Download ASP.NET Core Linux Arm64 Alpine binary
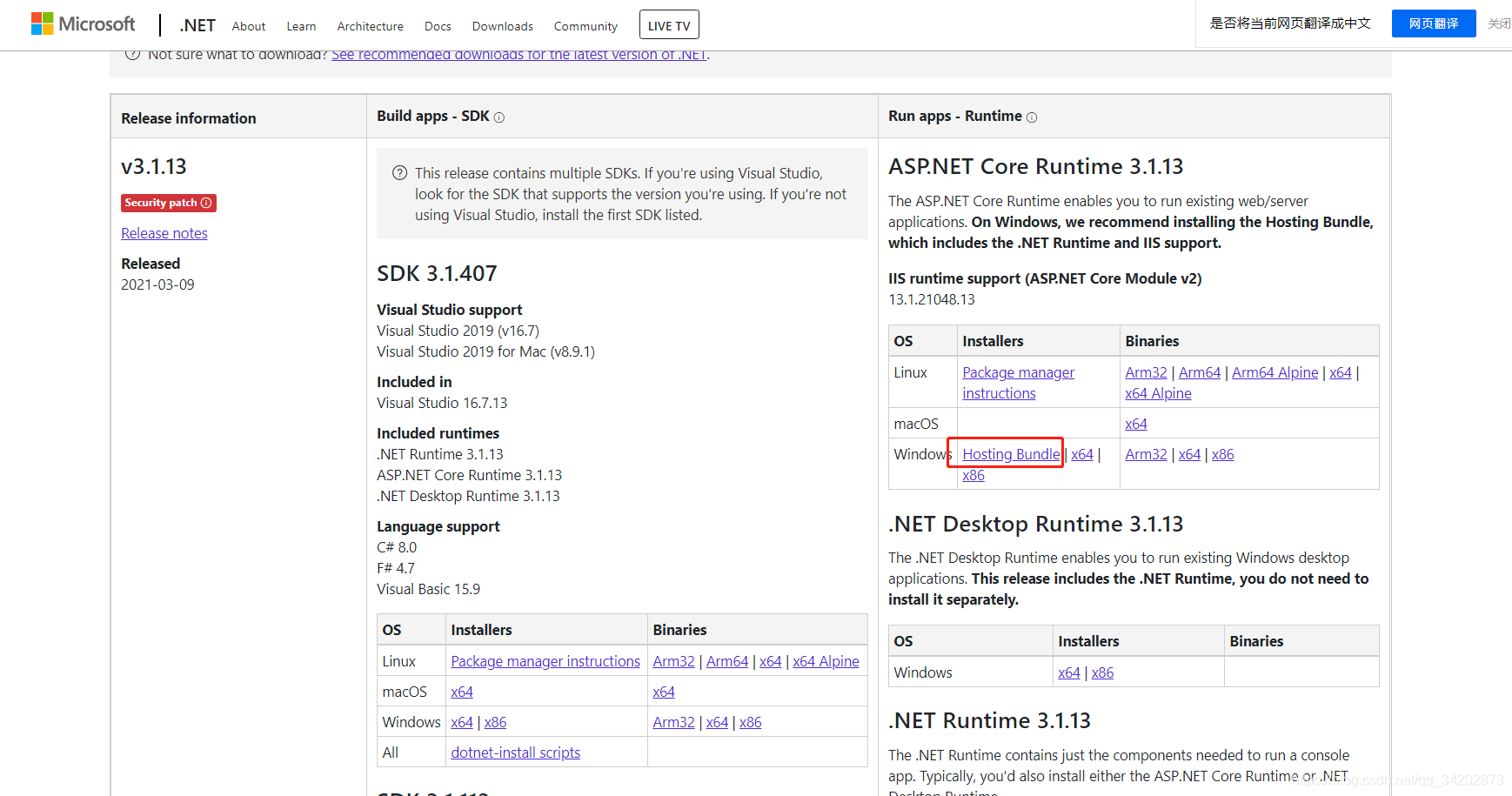This screenshot has height=796, width=1512. tap(1275, 372)
